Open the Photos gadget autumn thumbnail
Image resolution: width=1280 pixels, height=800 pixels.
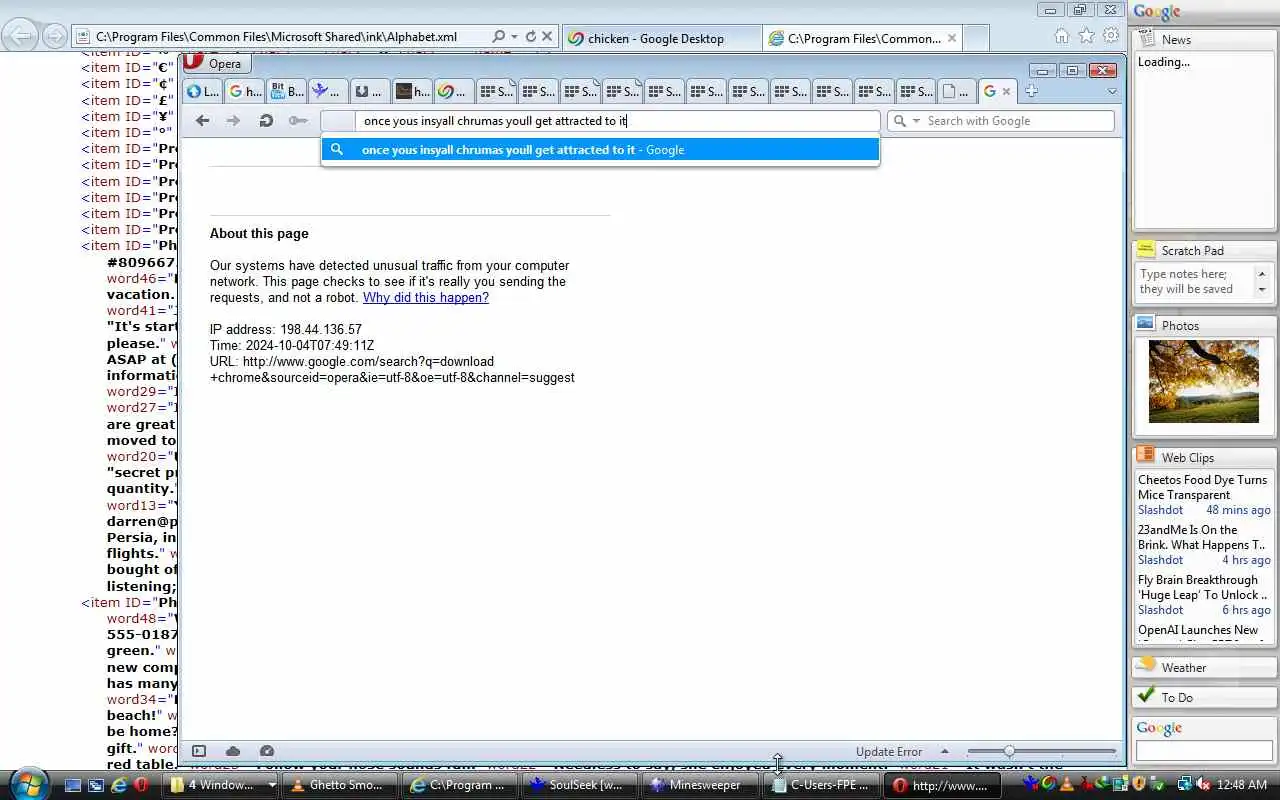1204,381
